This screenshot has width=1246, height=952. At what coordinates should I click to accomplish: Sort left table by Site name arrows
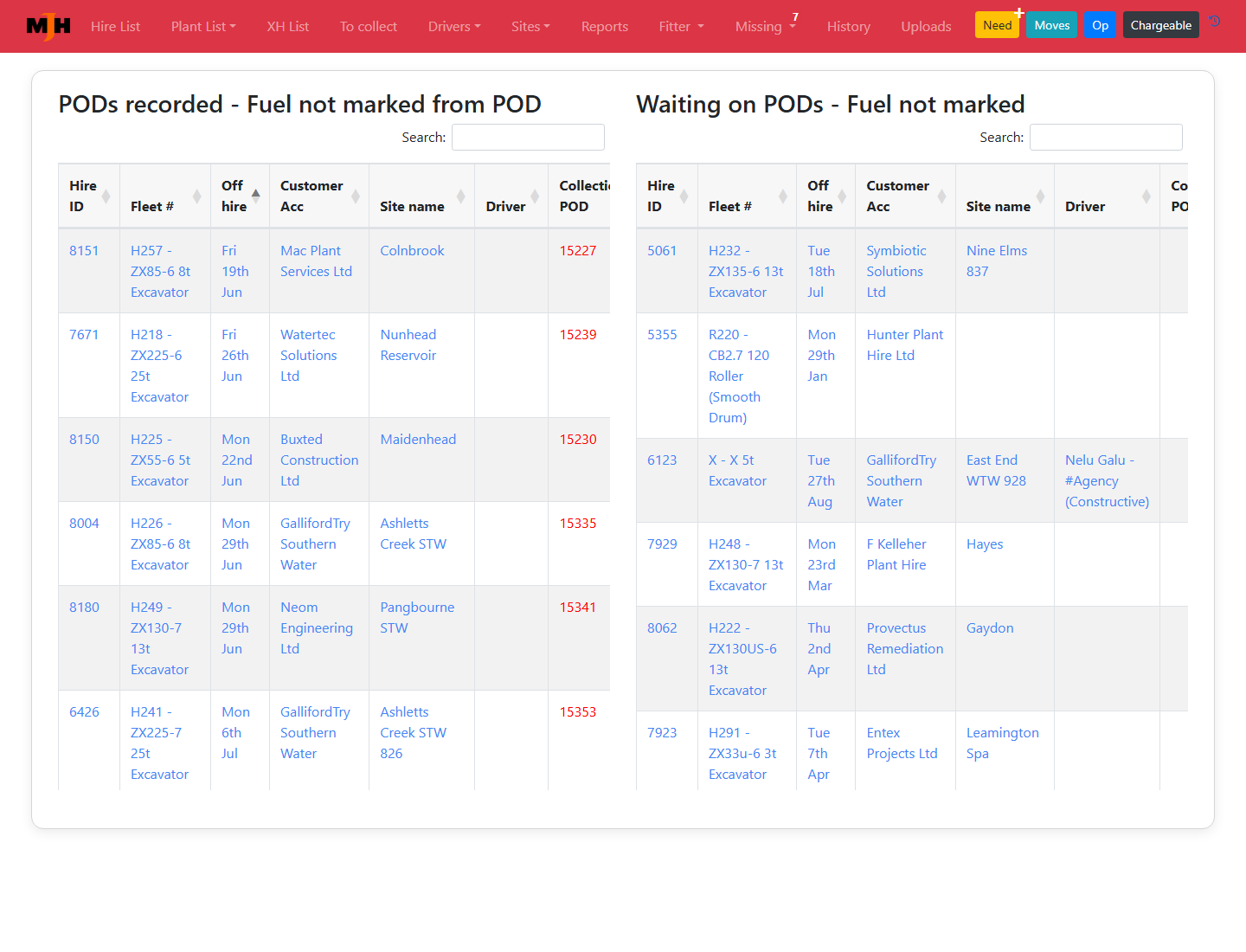coord(461,196)
